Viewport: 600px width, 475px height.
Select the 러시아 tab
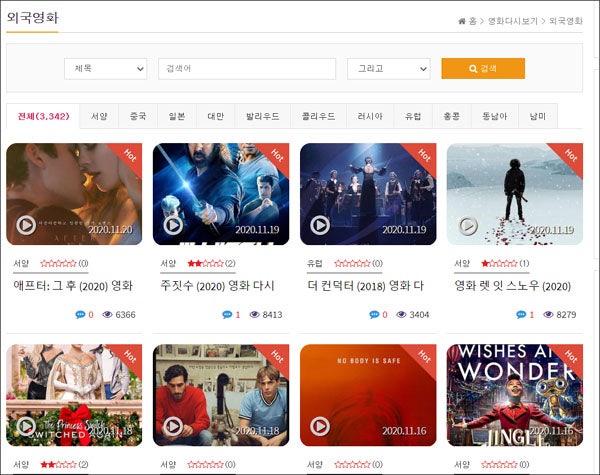370,116
